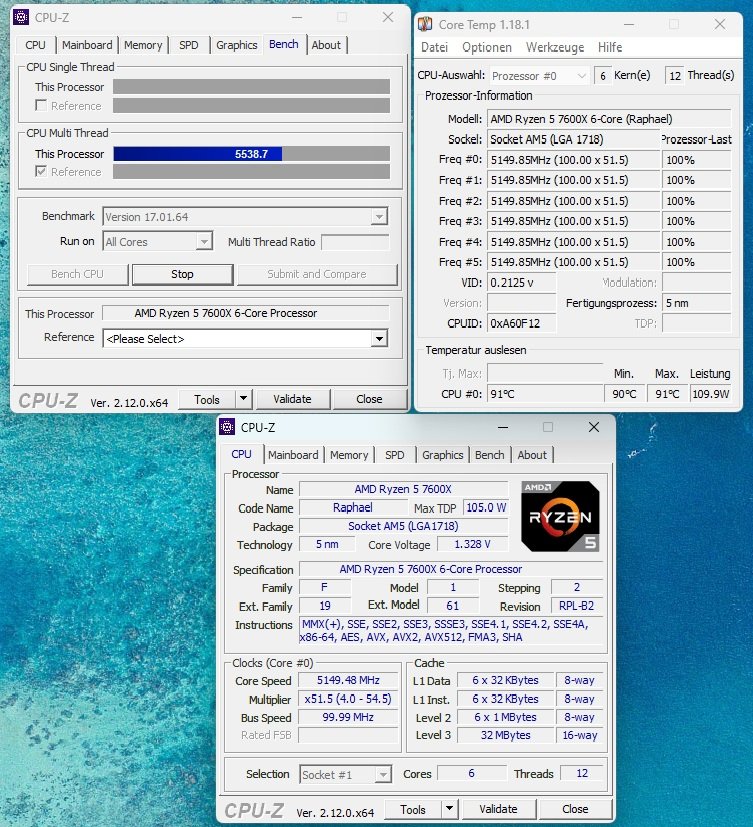The height and width of the screenshot is (827, 753).
Task: Open the SPD tab in the Bench window
Action: (x=189, y=45)
